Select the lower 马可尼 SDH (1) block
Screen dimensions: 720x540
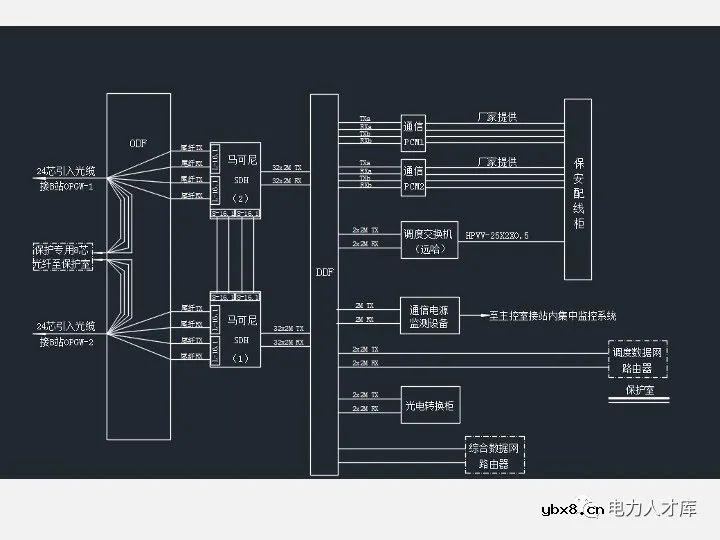(241, 330)
